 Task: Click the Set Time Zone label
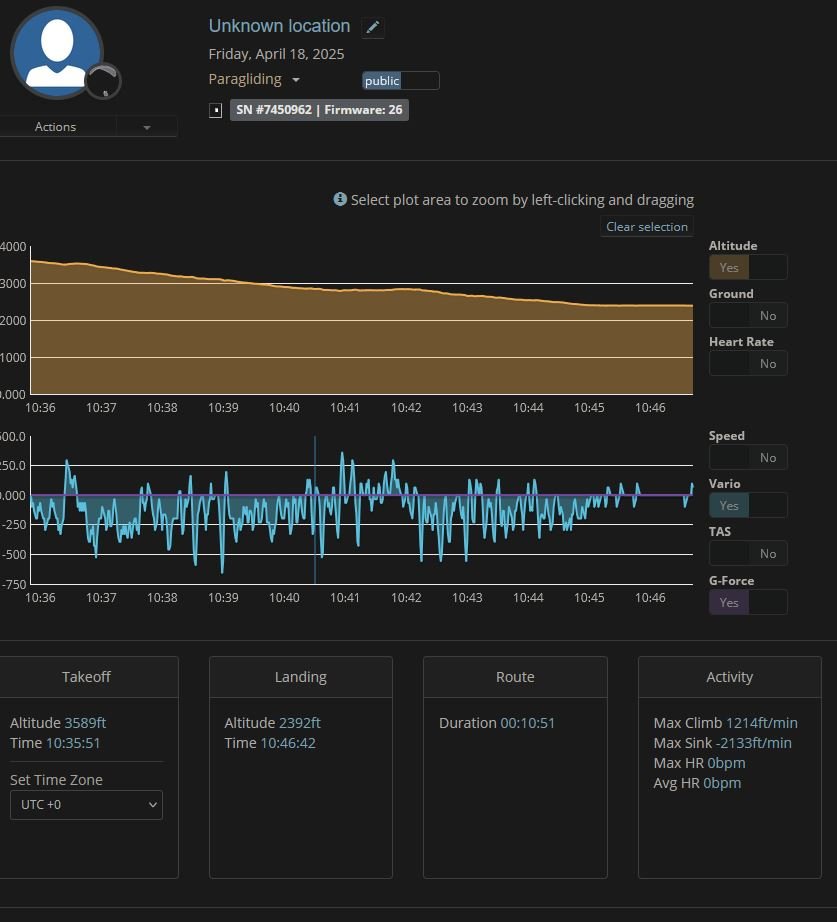[x=56, y=780]
